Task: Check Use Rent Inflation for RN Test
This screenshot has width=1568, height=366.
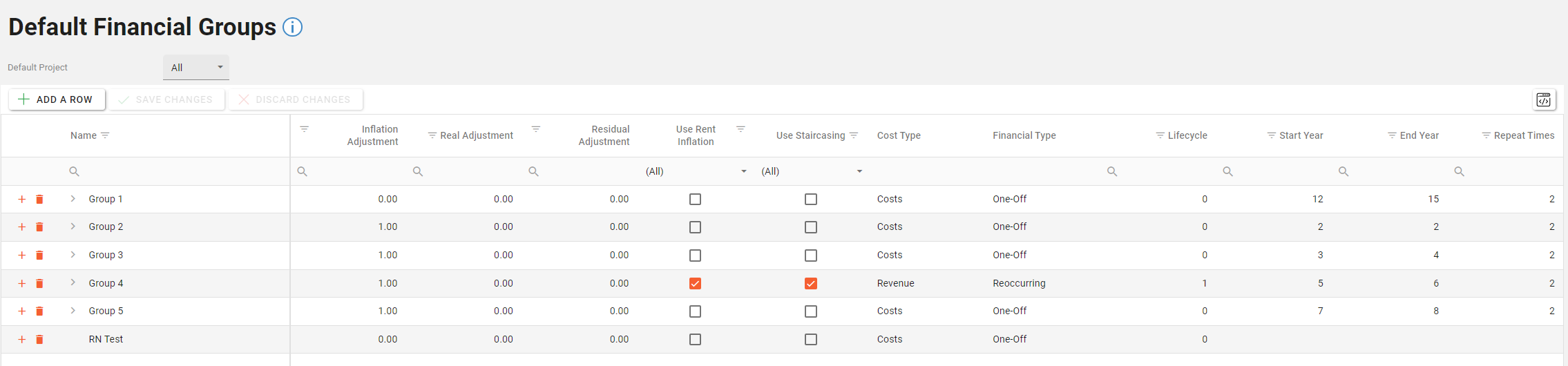Action: tap(695, 340)
